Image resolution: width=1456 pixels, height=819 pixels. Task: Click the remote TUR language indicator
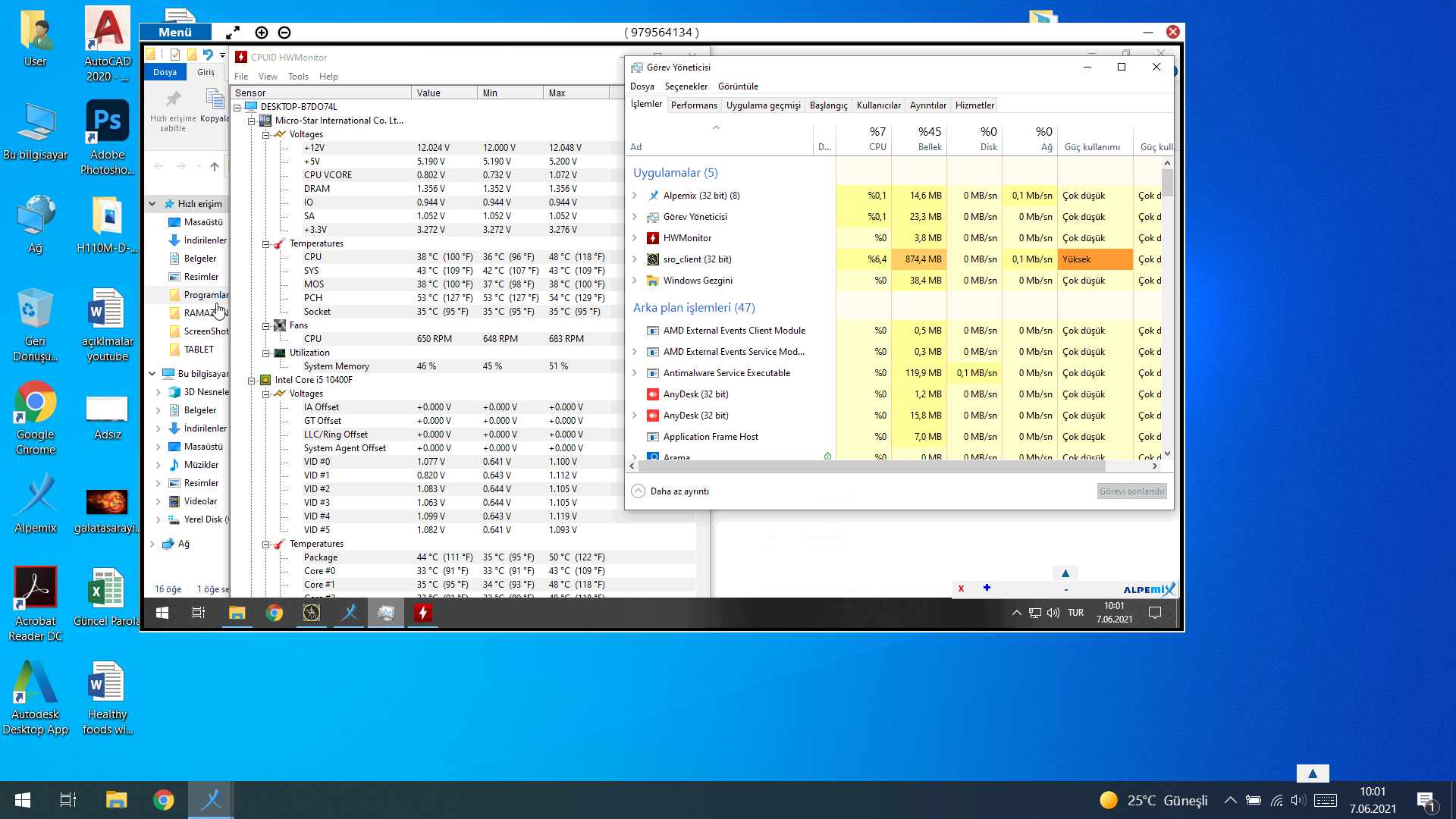1075,613
